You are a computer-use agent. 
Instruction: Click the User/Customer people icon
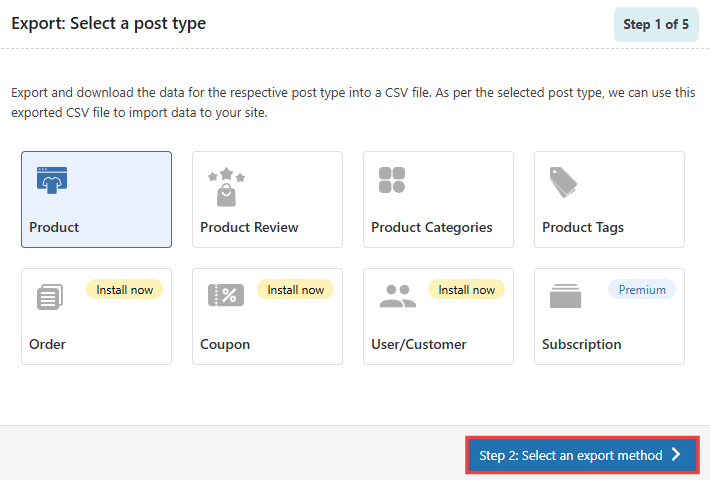point(397,296)
